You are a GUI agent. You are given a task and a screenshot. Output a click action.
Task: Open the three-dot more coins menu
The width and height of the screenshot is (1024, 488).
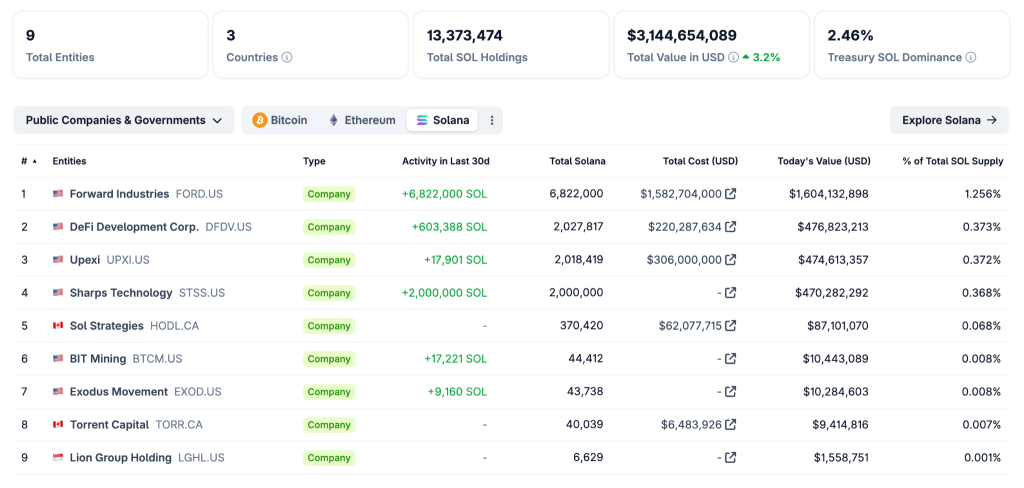491,120
